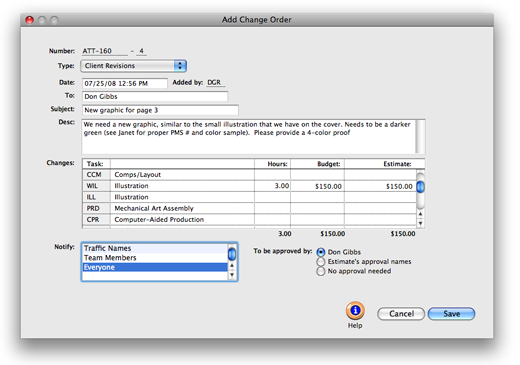Select Traffic Names in Notify list
The height and width of the screenshot is (365, 520).
point(155,248)
